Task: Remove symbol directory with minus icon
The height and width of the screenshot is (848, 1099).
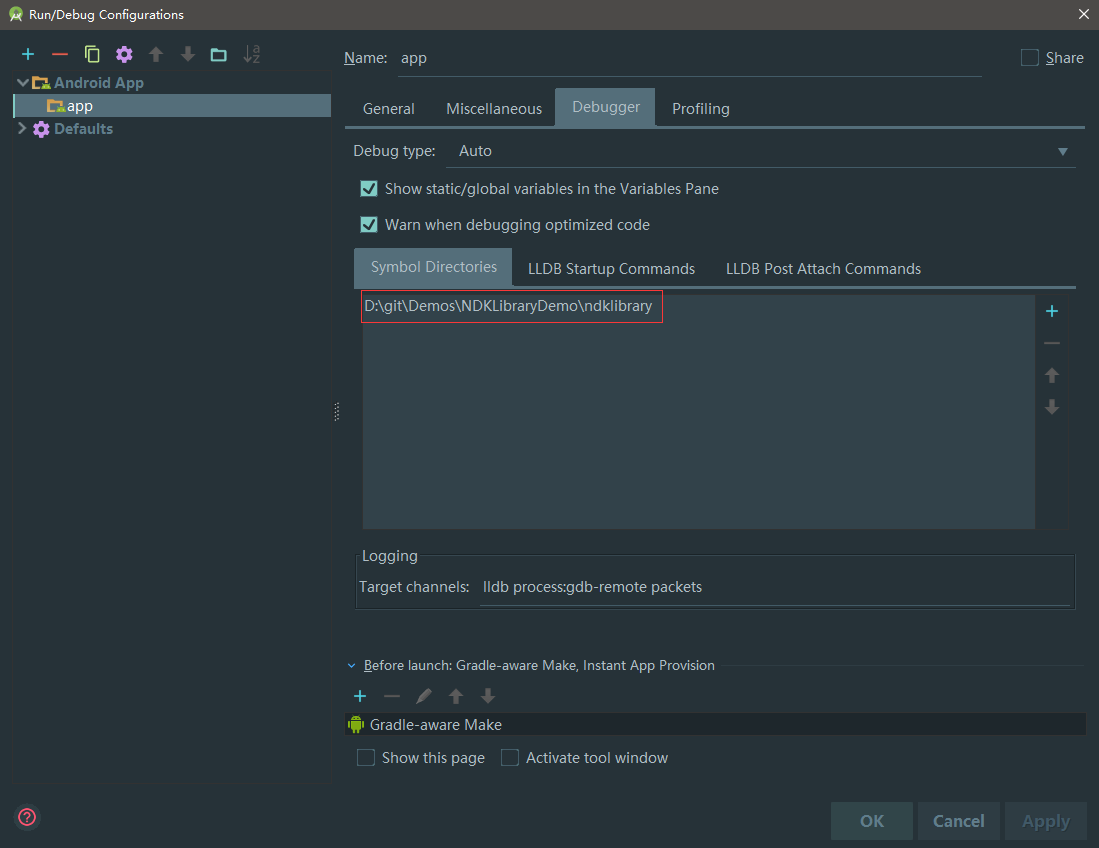Action: click(x=1051, y=343)
